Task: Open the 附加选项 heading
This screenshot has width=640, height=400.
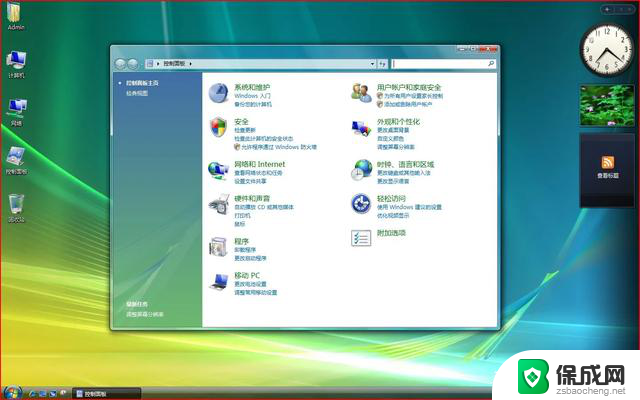Action: coord(391,233)
